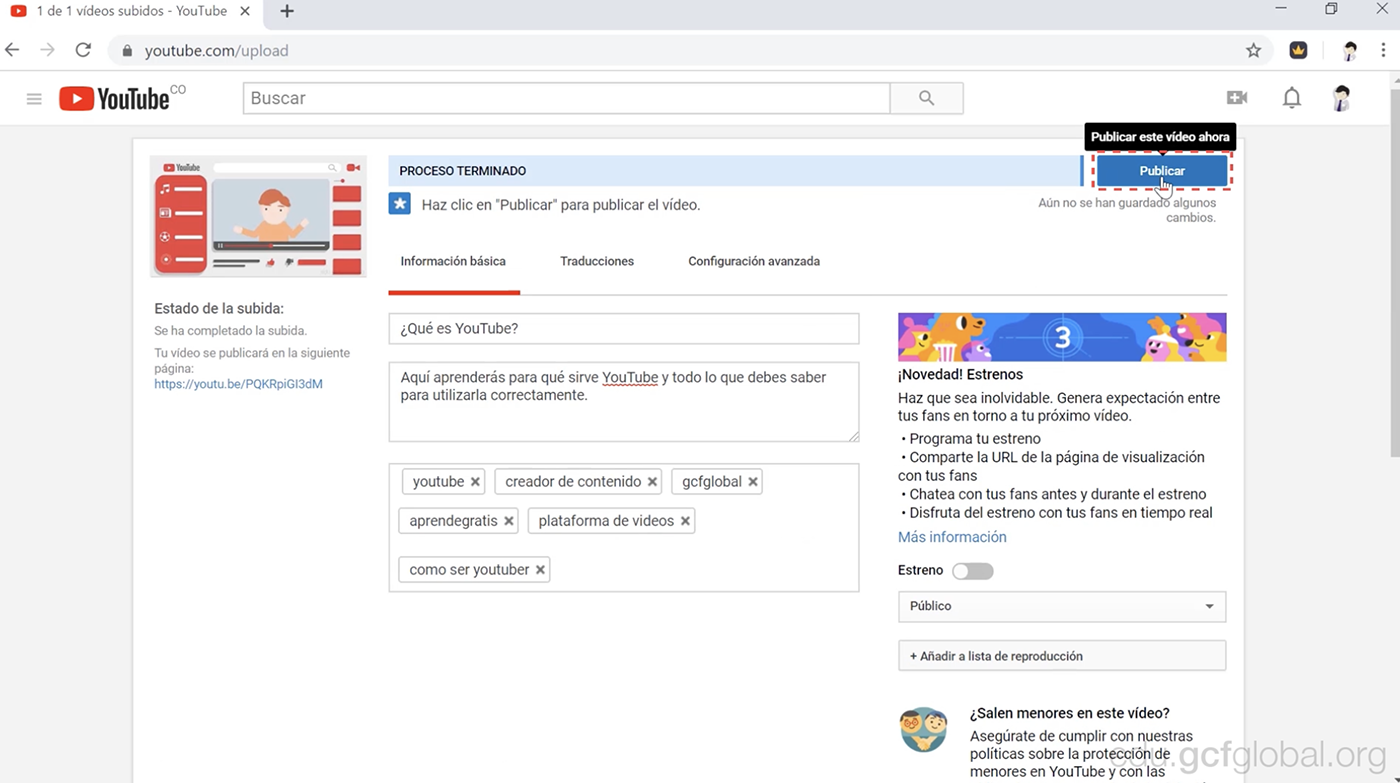
Task: Click the Estrenos promotional banner image
Action: click(1062, 337)
